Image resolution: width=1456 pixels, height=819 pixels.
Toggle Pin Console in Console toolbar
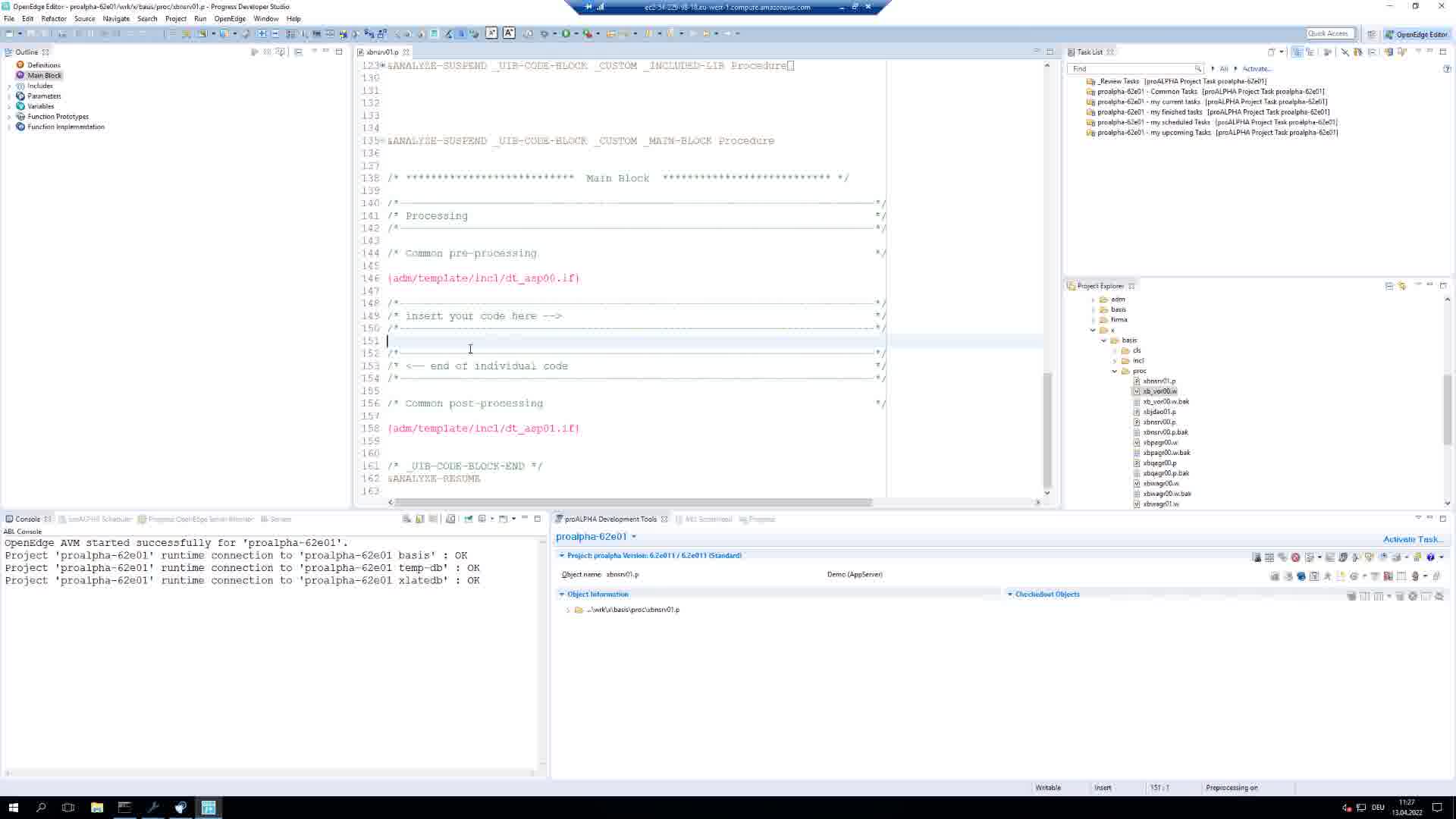[468, 519]
